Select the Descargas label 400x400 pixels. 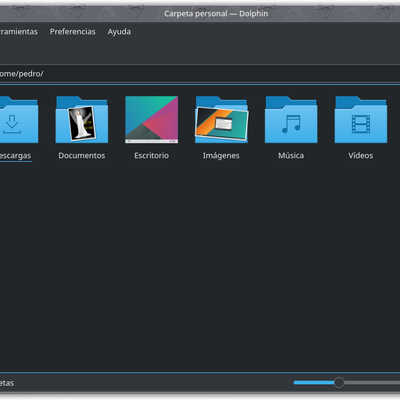point(16,156)
